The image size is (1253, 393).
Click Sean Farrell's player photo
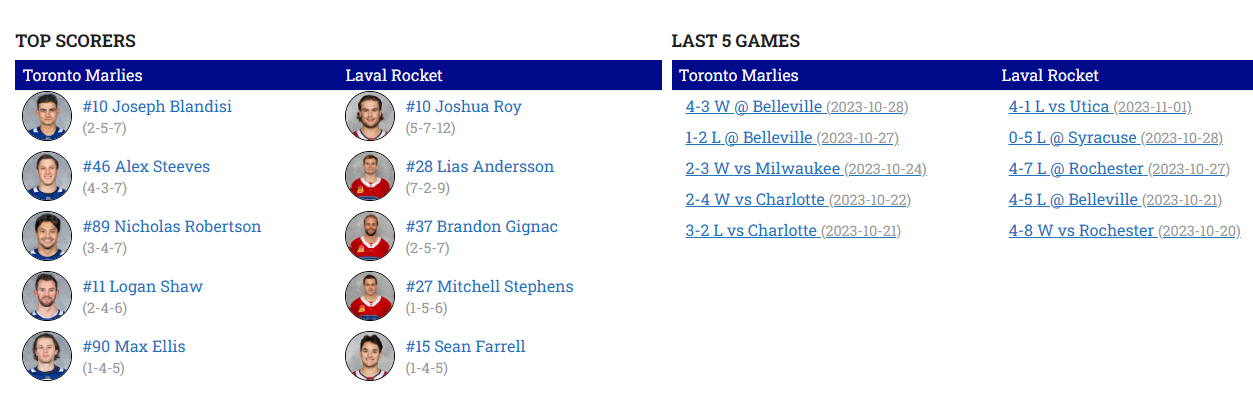coord(370,356)
